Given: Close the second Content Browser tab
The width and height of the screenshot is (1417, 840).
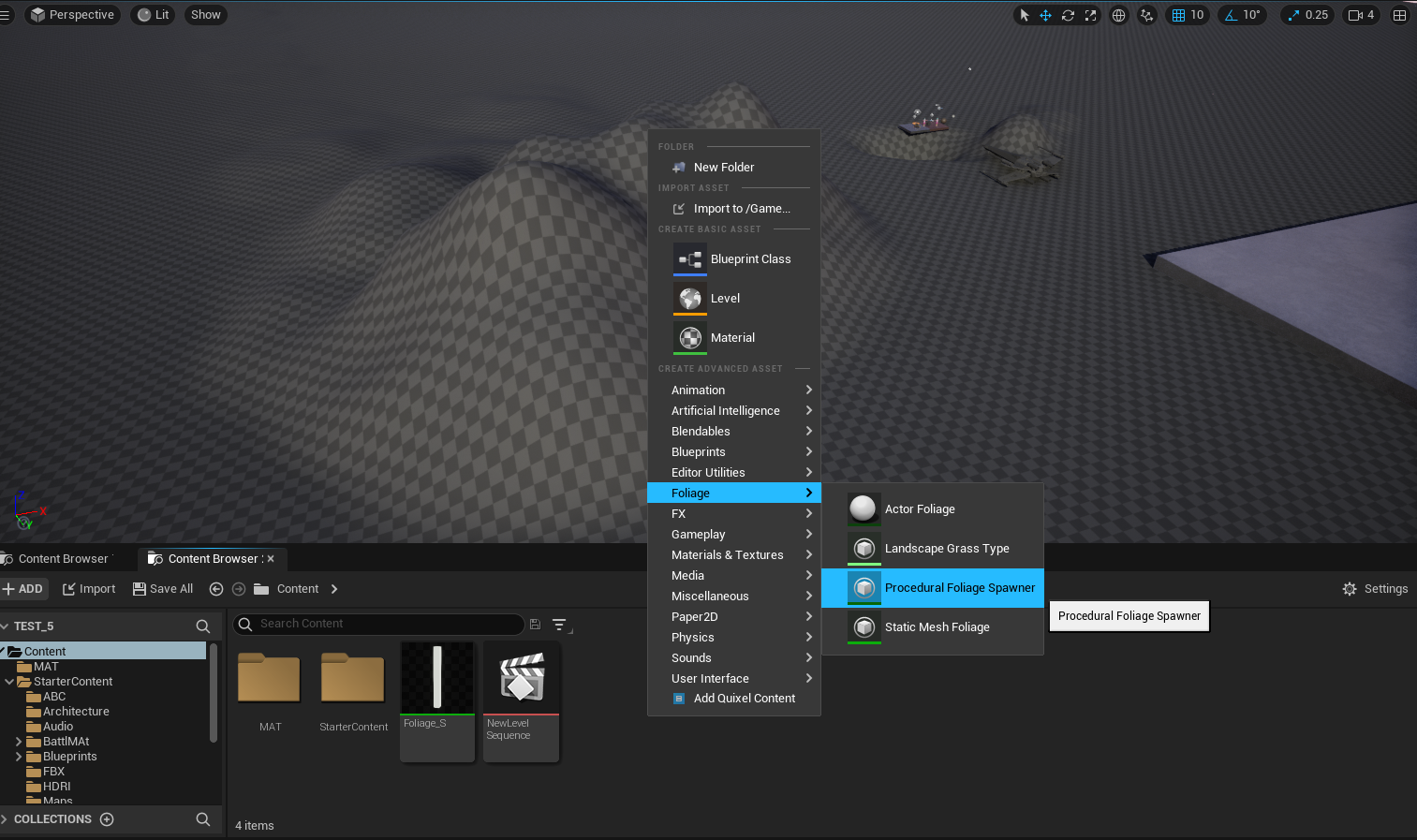Looking at the screenshot, I should pos(271,559).
